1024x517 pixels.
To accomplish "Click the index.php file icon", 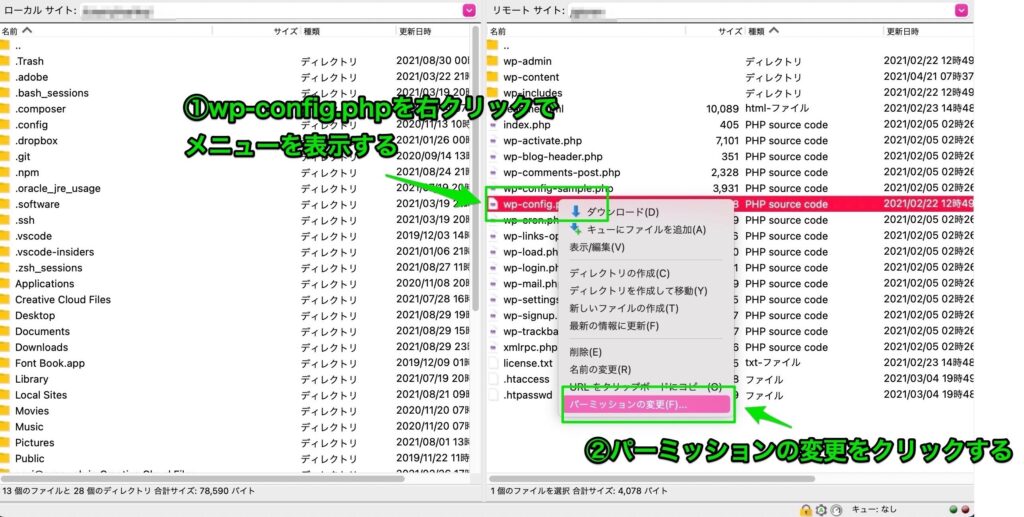I will point(493,125).
